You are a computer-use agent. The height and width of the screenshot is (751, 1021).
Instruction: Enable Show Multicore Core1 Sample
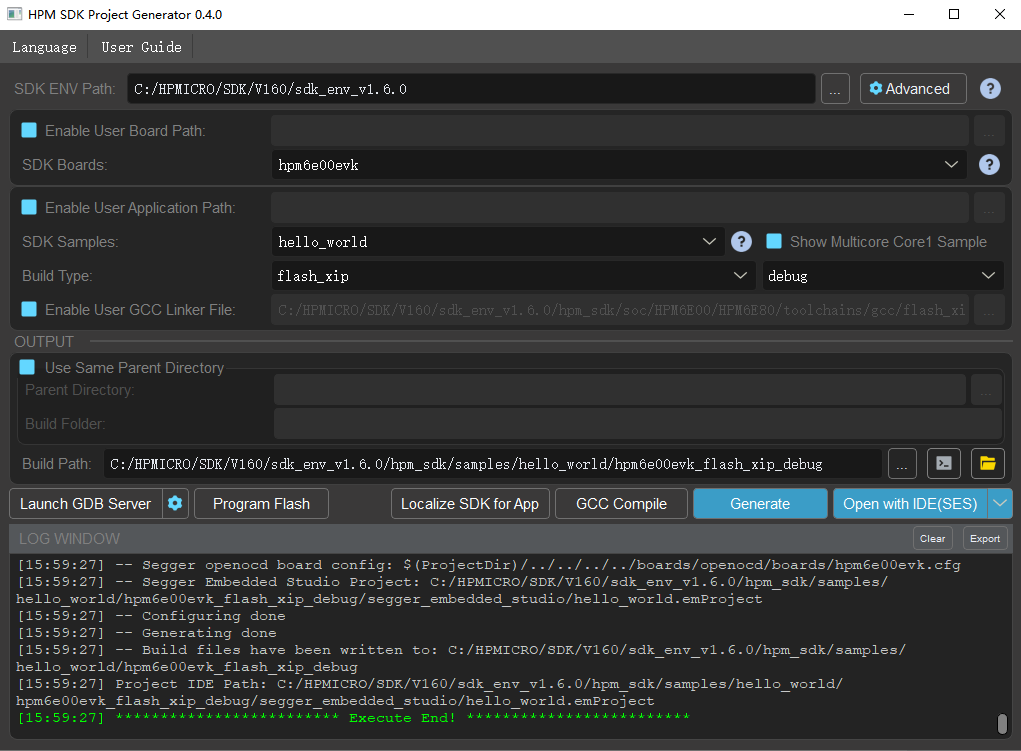(x=774, y=242)
